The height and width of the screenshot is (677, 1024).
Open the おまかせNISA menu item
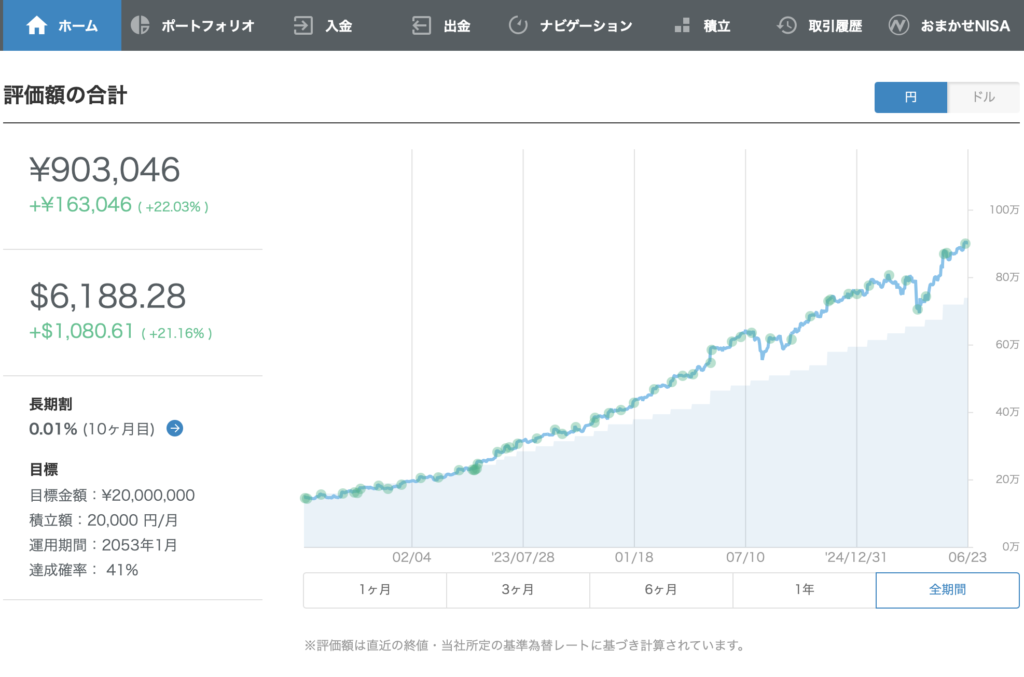(949, 25)
